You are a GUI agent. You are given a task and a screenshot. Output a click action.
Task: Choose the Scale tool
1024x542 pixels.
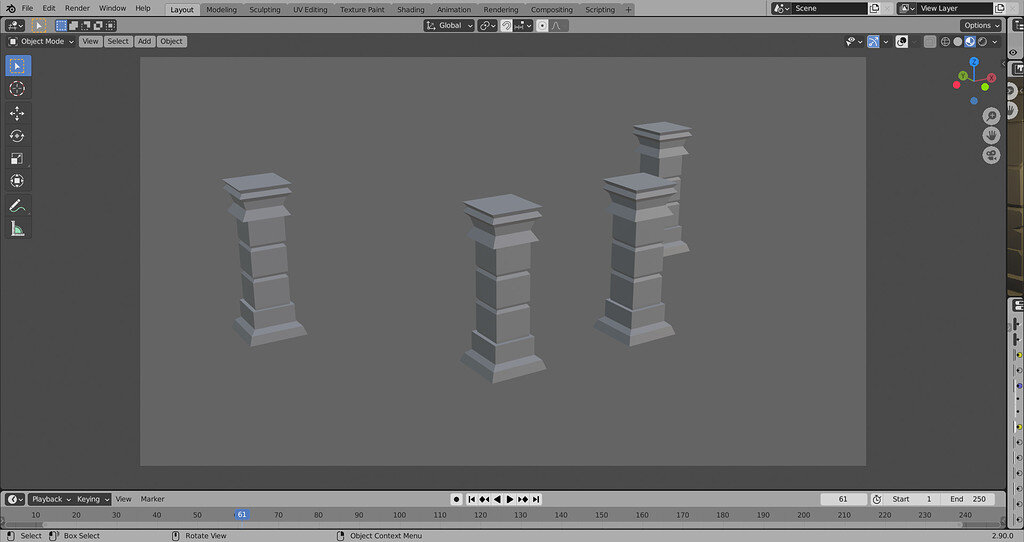click(17, 159)
